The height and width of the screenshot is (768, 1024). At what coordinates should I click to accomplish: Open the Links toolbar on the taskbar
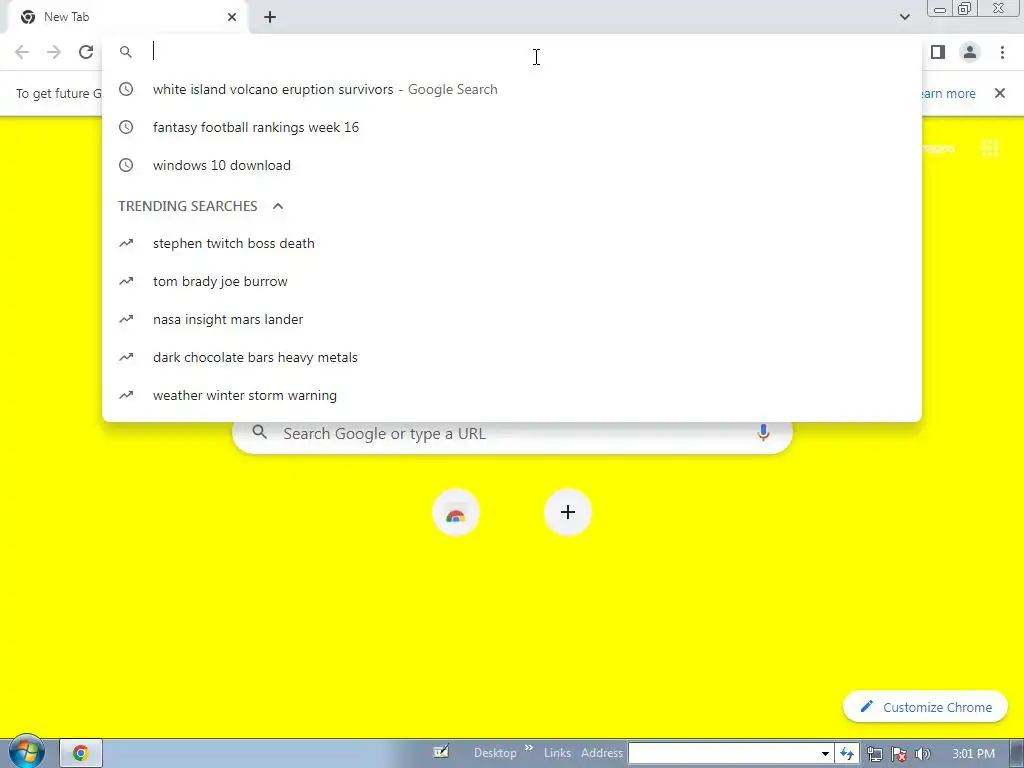coord(557,753)
